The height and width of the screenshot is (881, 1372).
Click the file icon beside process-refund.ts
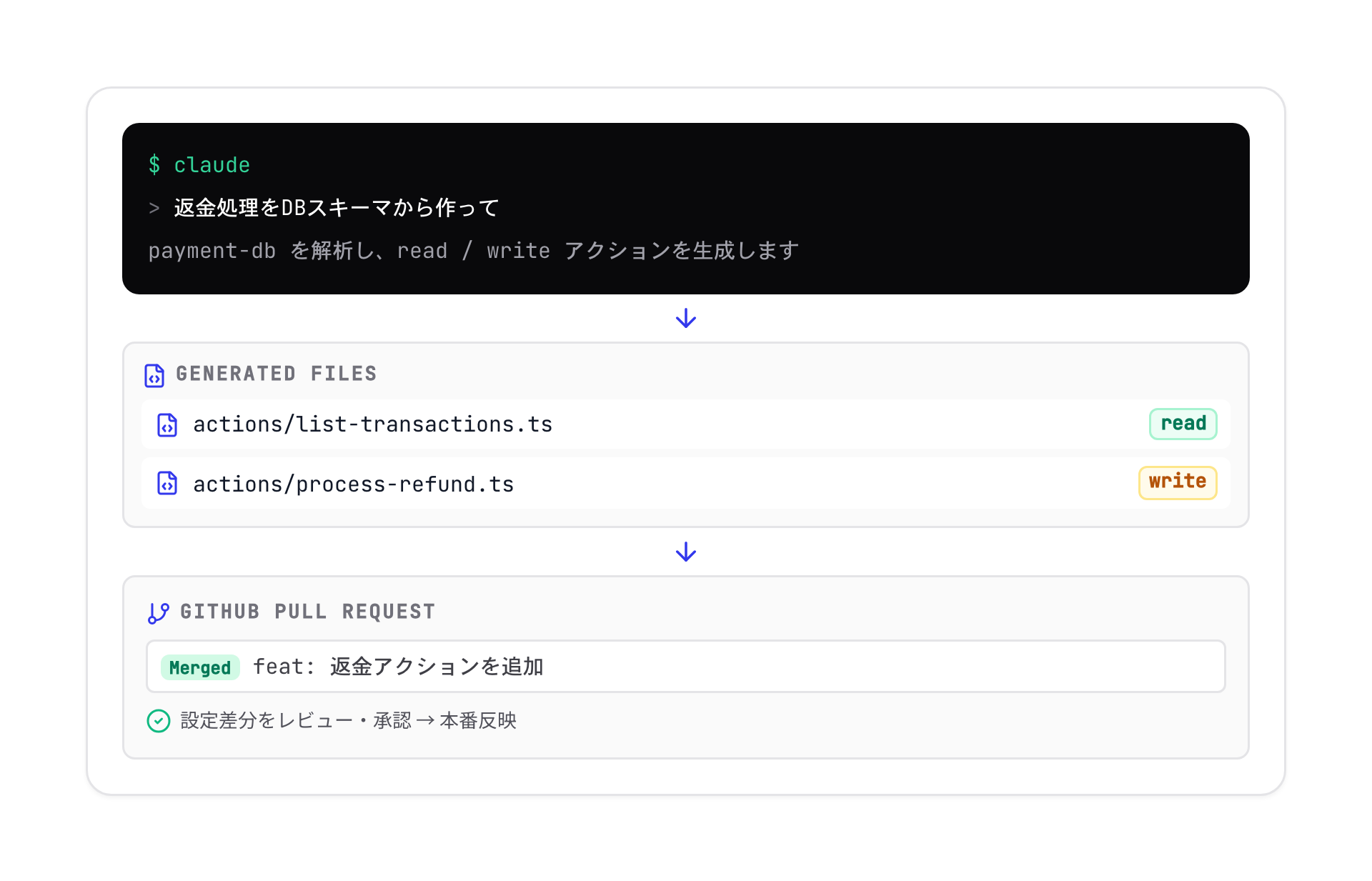(x=167, y=483)
